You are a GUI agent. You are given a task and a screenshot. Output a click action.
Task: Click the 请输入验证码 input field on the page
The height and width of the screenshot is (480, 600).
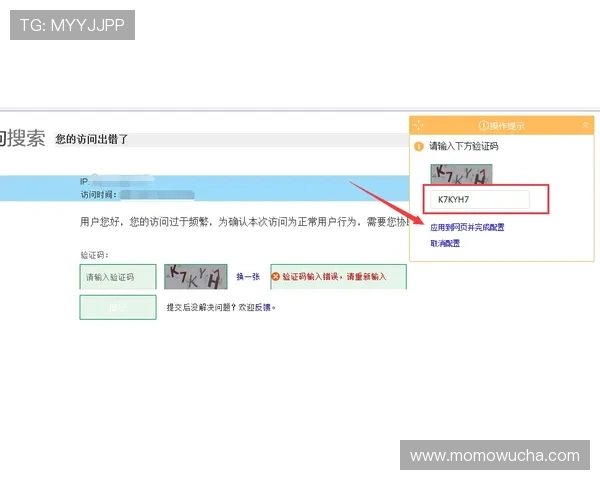(118, 277)
